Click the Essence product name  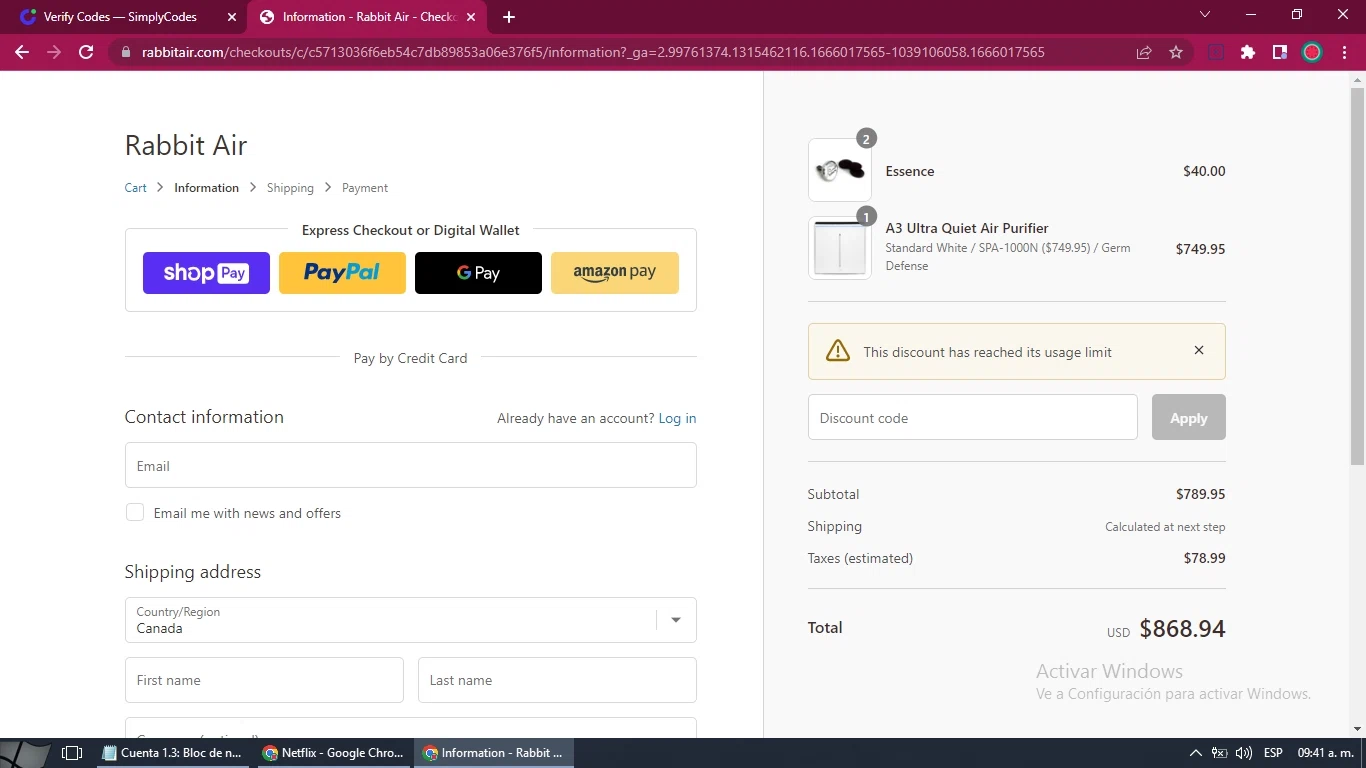tap(910, 171)
